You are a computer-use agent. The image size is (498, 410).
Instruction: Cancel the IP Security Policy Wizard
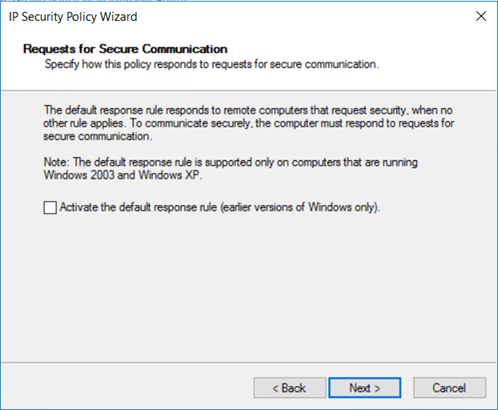449,388
